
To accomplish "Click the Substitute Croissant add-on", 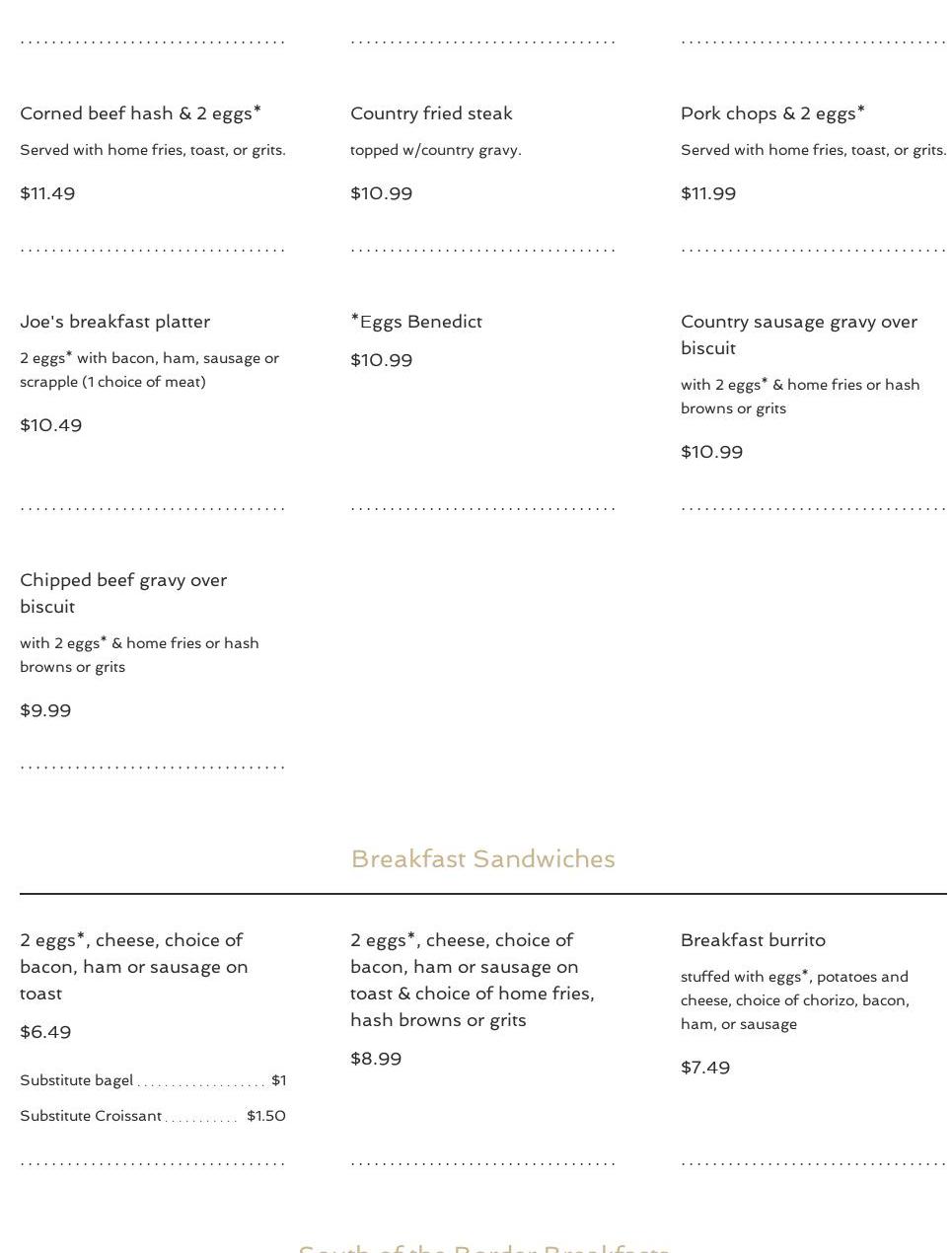I will pos(91,1116).
